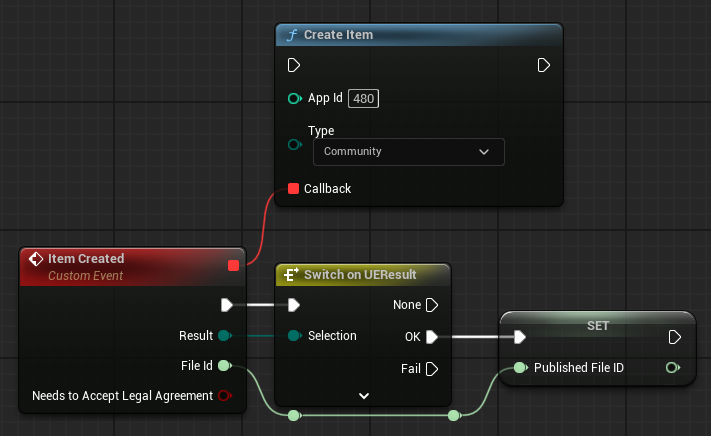The width and height of the screenshot is (711, 436).
Task: Click the Create Item input execution pin
Action: (294, 65)
